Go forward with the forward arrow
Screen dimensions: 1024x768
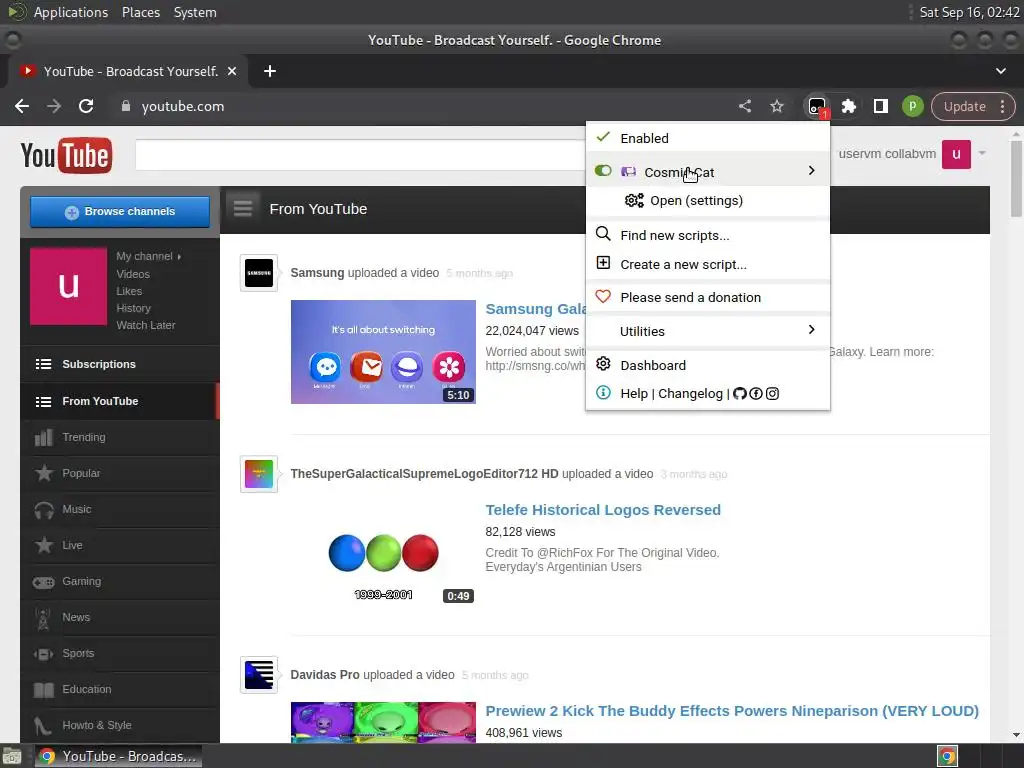[54, 106]
